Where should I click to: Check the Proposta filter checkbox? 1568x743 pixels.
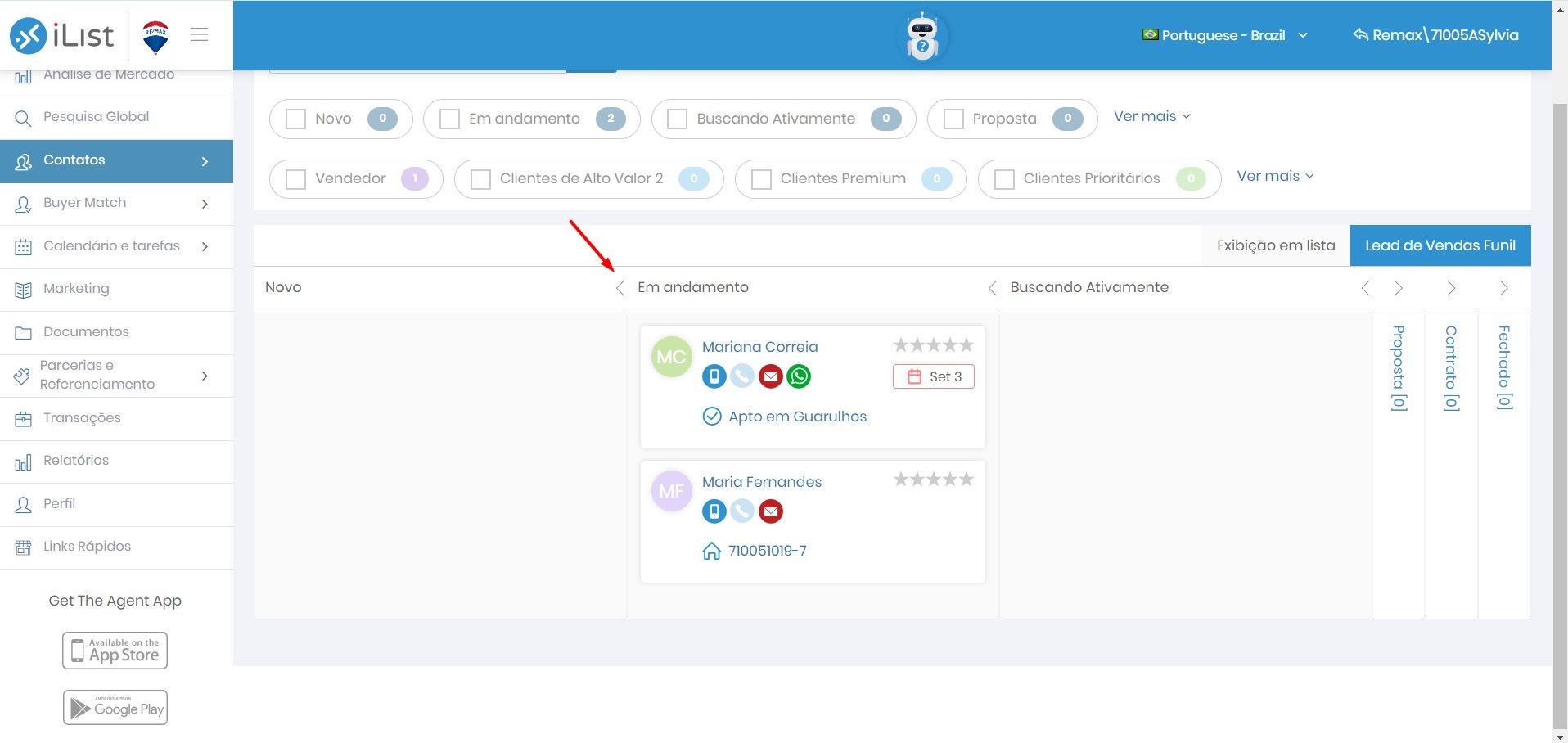[953, 119]
